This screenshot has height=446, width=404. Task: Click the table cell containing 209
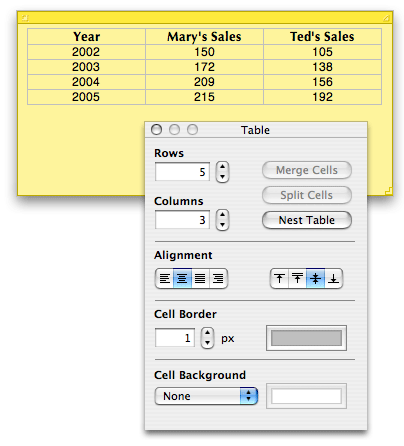tap(204, 82)
